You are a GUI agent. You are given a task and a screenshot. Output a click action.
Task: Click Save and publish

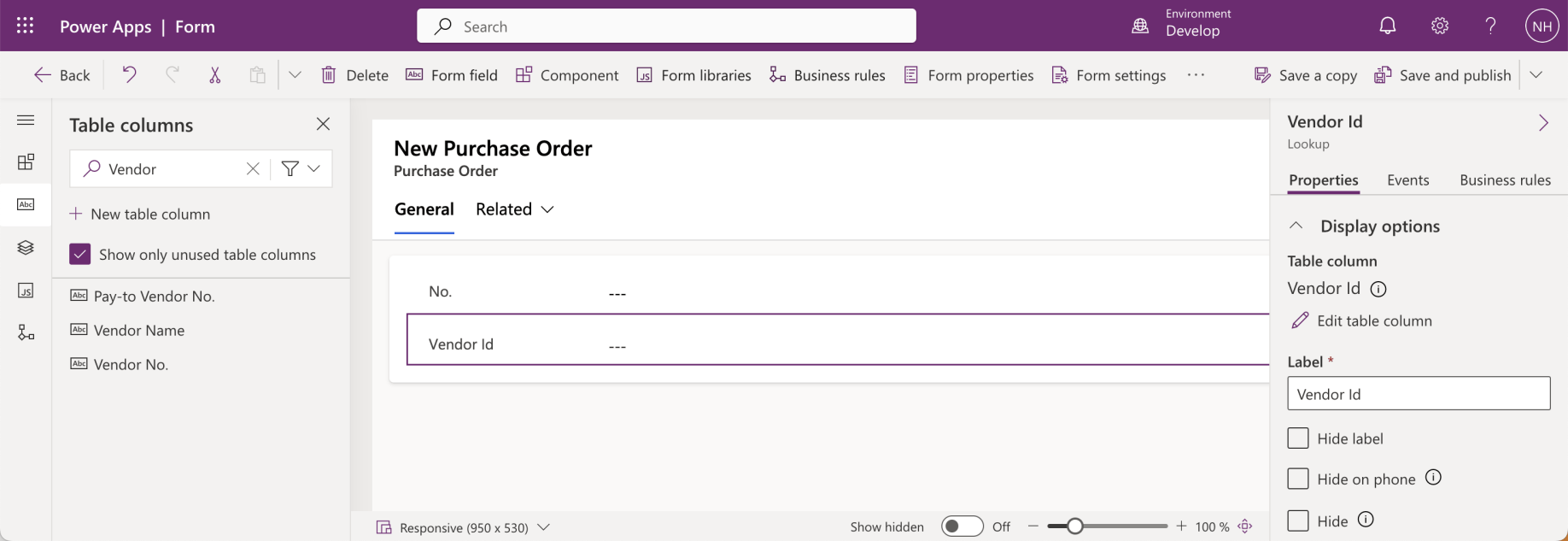point(1442,75)
